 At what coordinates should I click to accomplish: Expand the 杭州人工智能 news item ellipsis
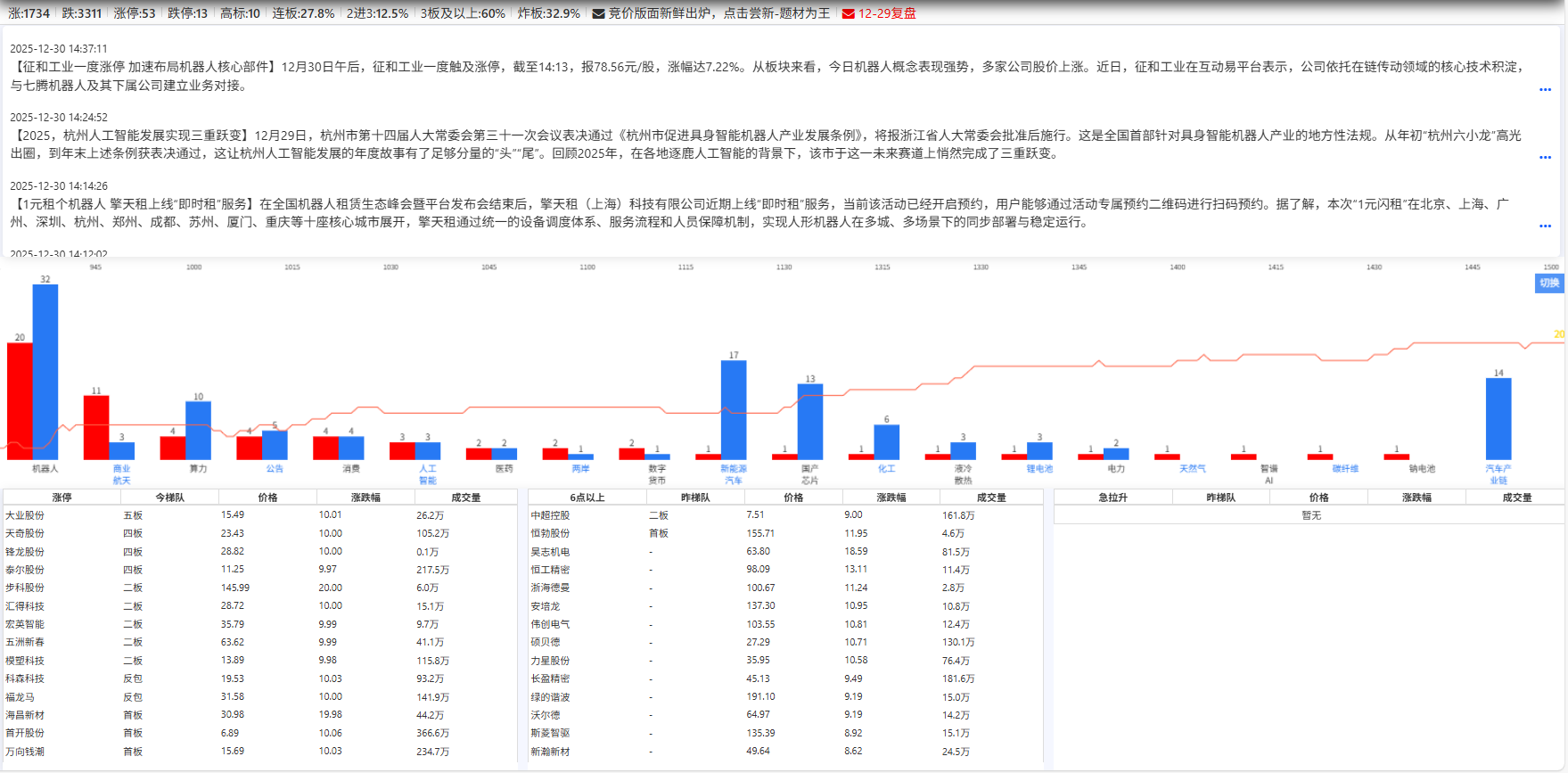pos(1545,157)
